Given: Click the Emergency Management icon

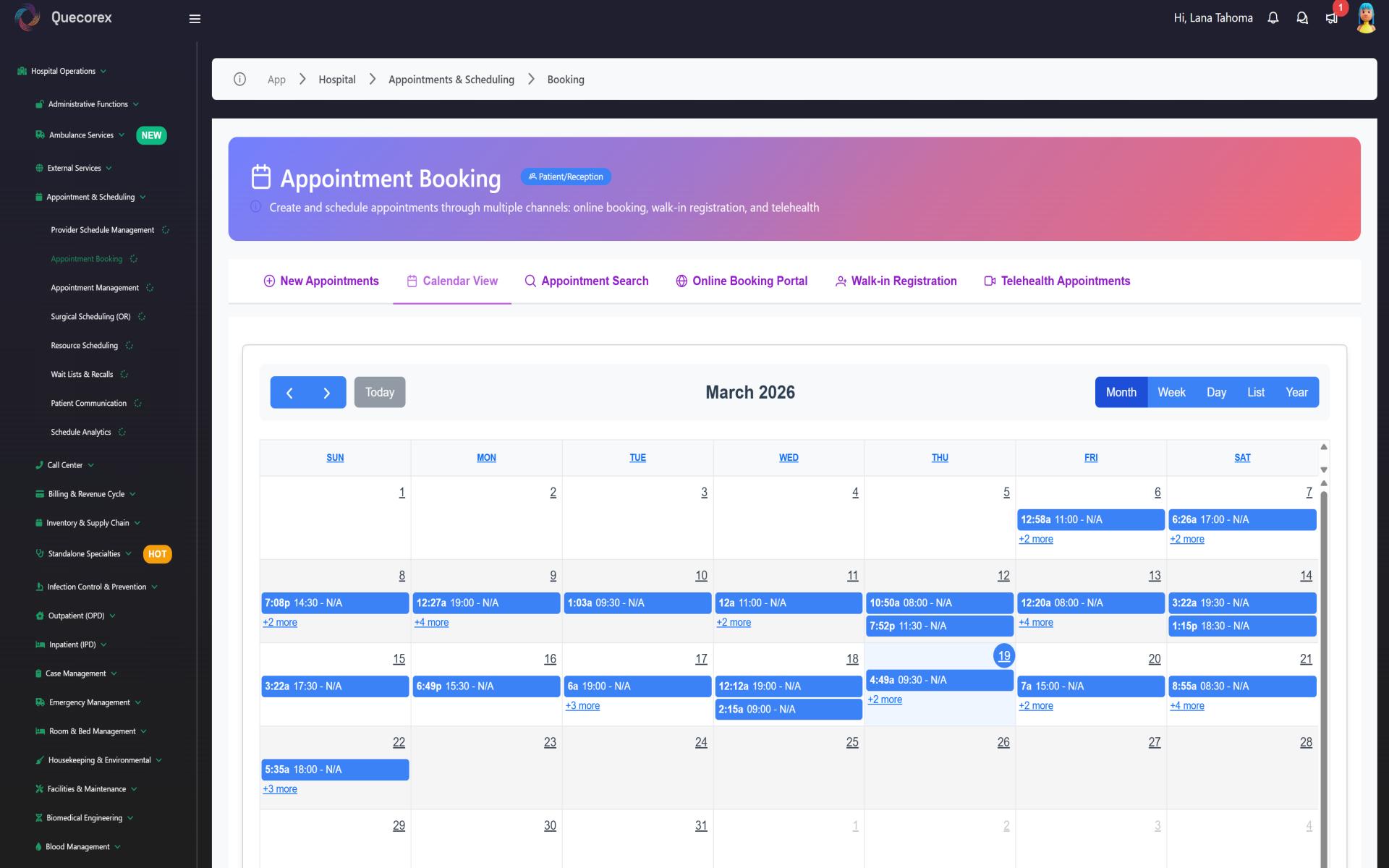Looking at the screenshot, I should [40, 702].
